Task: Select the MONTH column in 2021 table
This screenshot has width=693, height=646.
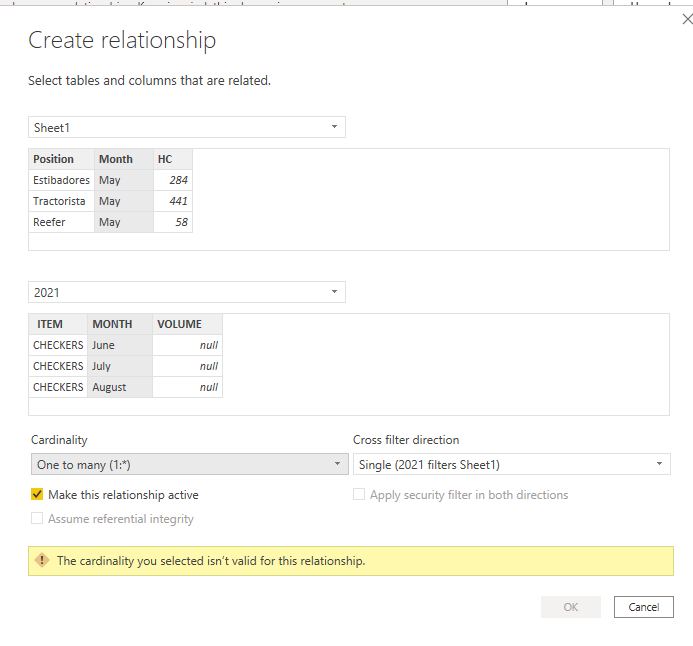Action: pos(120,324)
